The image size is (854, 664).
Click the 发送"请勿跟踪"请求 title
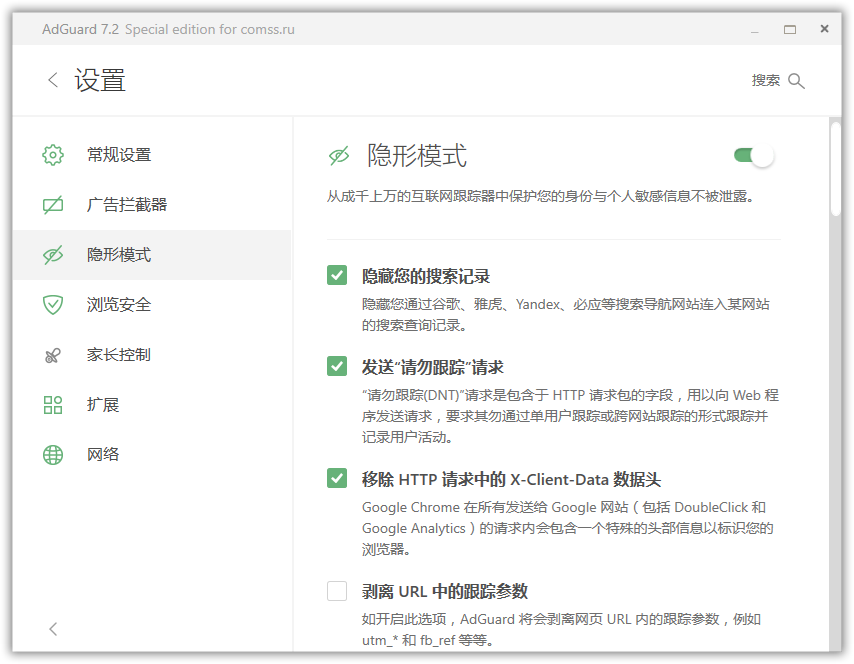[x=432, y=367]
